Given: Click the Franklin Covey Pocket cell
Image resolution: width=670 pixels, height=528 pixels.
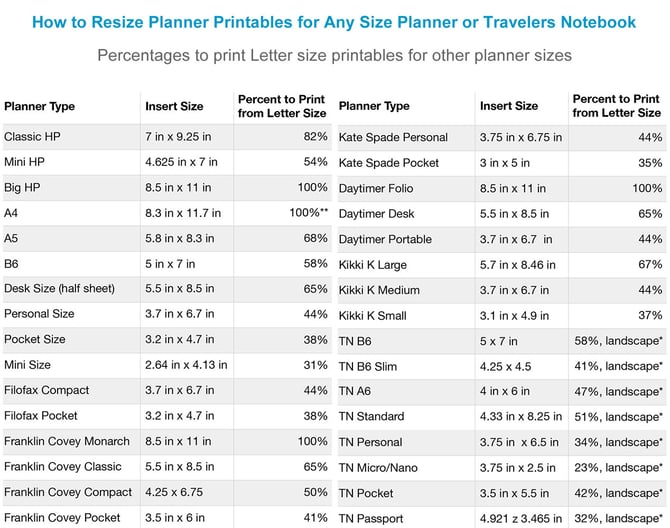Looking at the screenshot, I should (x=62, y=517).
